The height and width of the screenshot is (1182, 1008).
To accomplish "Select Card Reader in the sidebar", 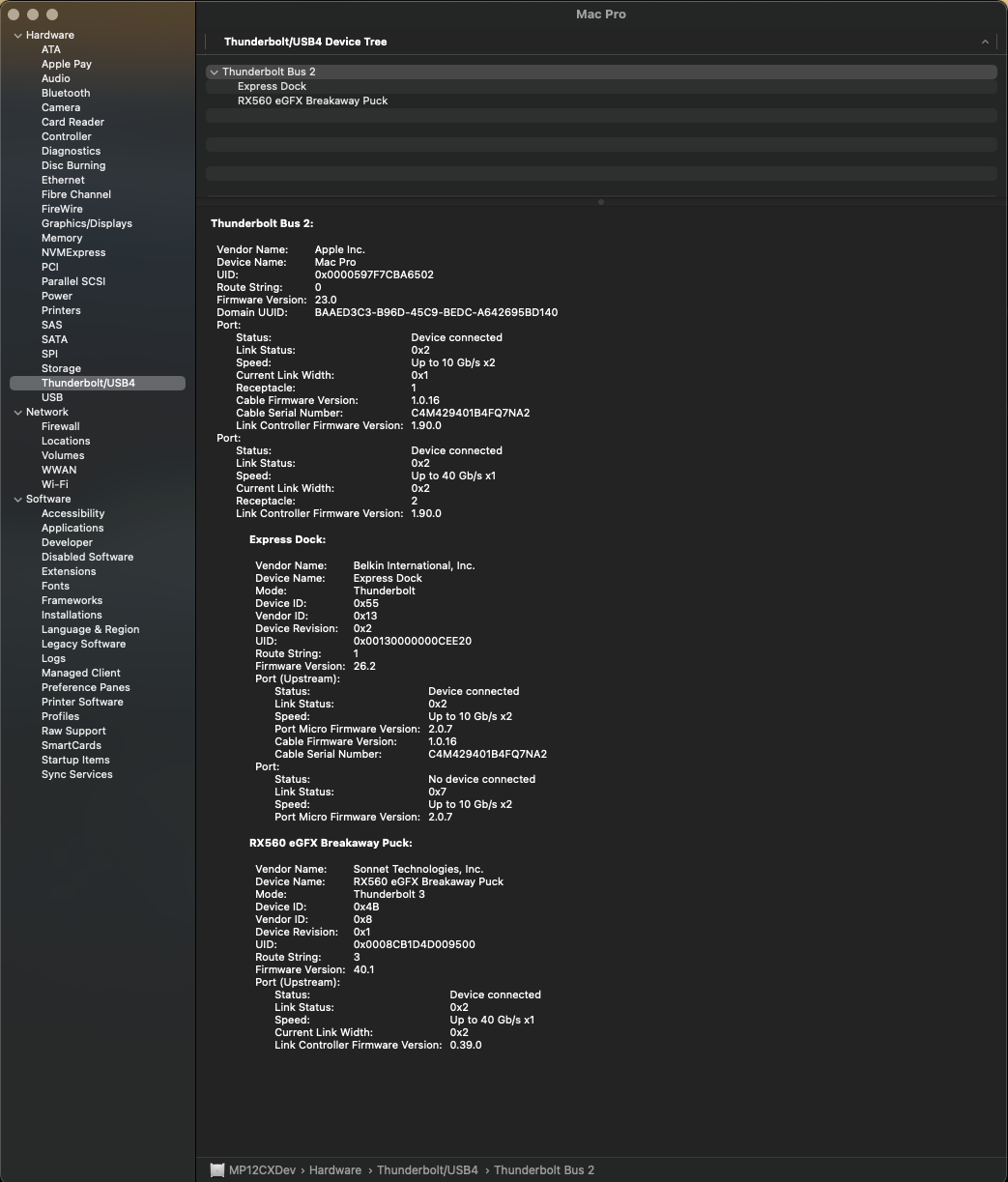I will [72, 122].
